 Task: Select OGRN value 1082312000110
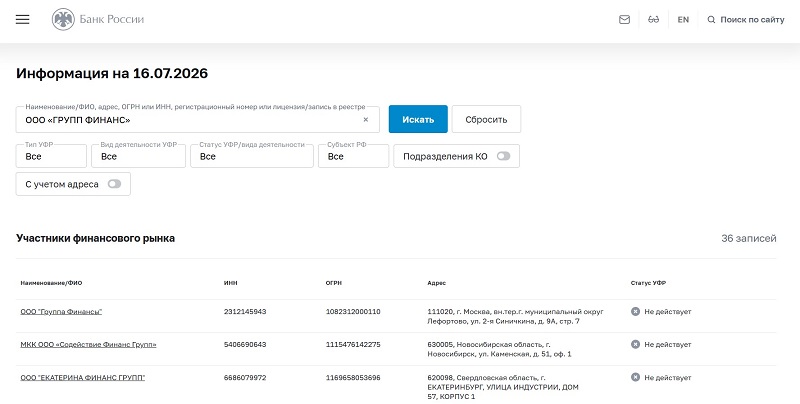click(x=353, y=312)
